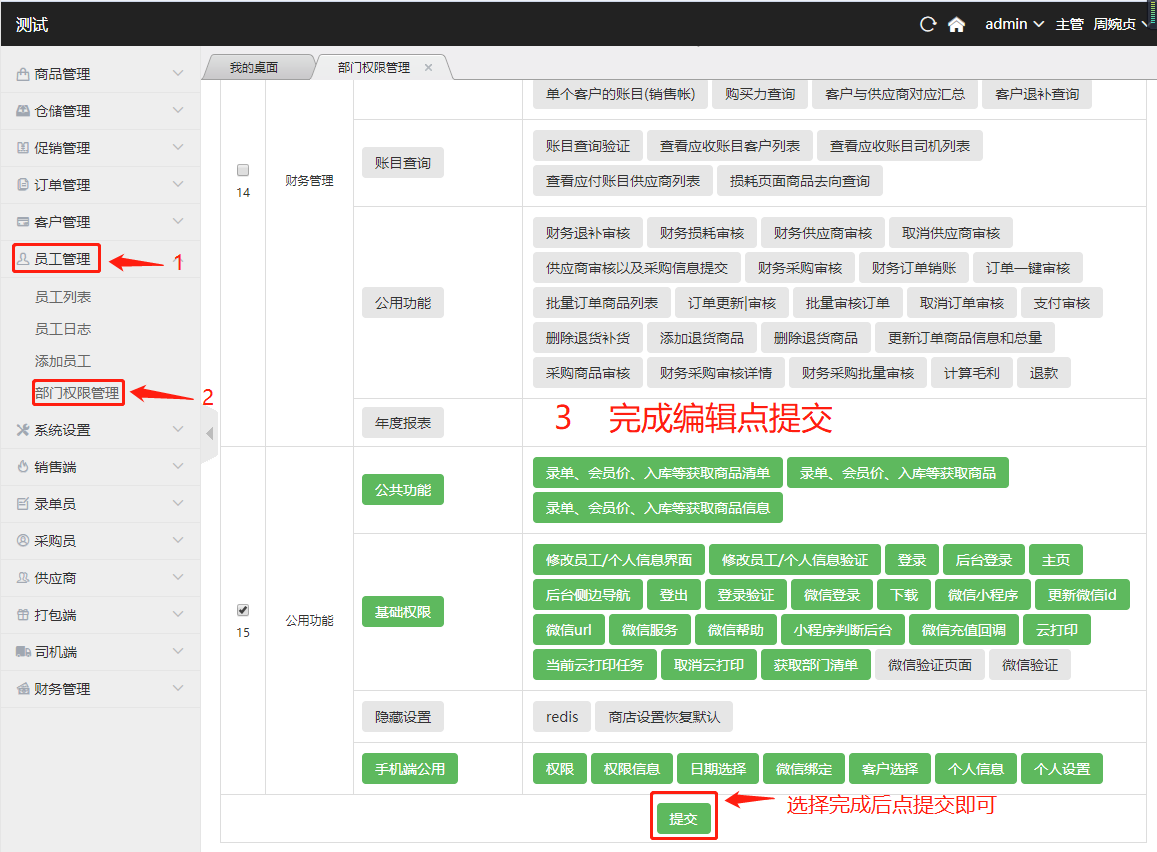Click the 财务管理 bank icon in sidebar
The height and width of the screenshot is (852, 1157).
coord(22,689)
